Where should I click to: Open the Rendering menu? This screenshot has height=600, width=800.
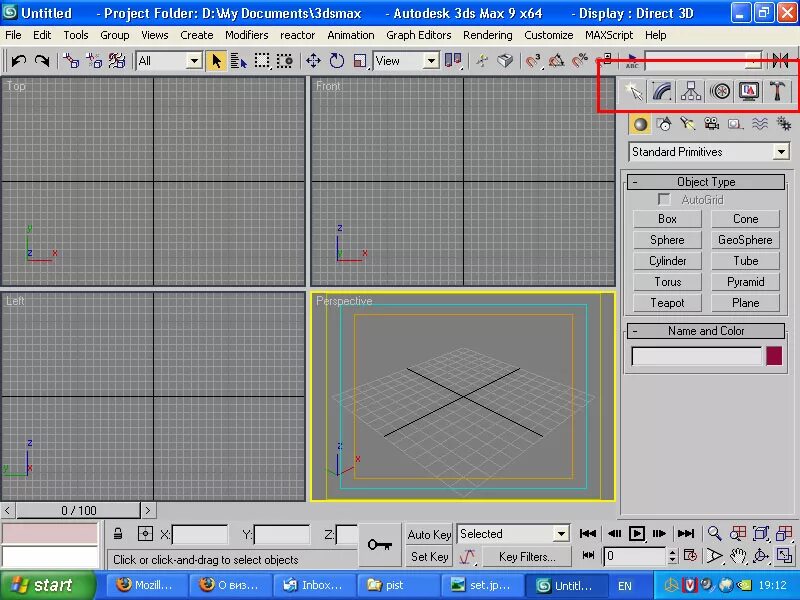click(487, 35)
